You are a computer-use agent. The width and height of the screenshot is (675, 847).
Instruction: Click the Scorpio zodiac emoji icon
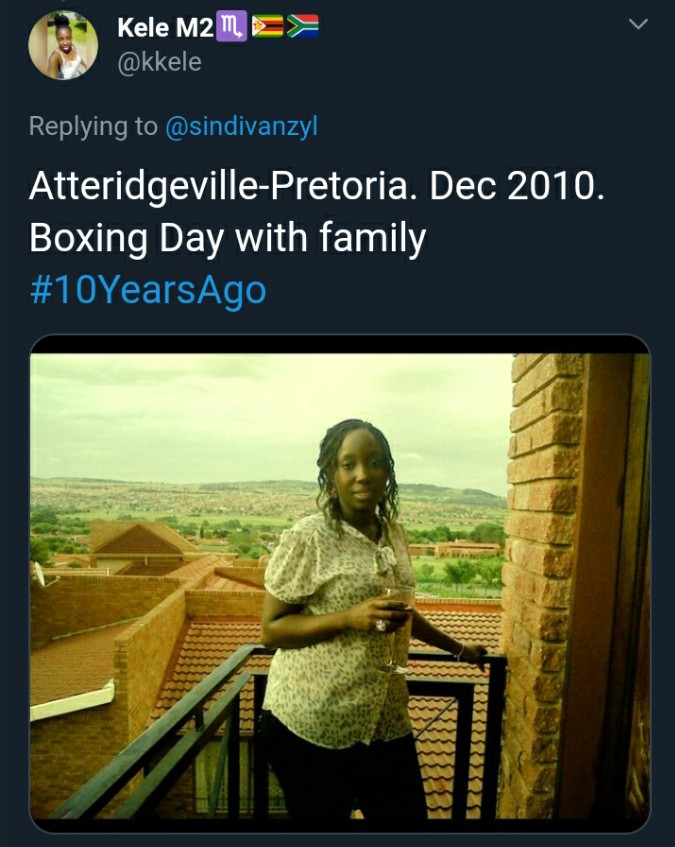point(232,26)
